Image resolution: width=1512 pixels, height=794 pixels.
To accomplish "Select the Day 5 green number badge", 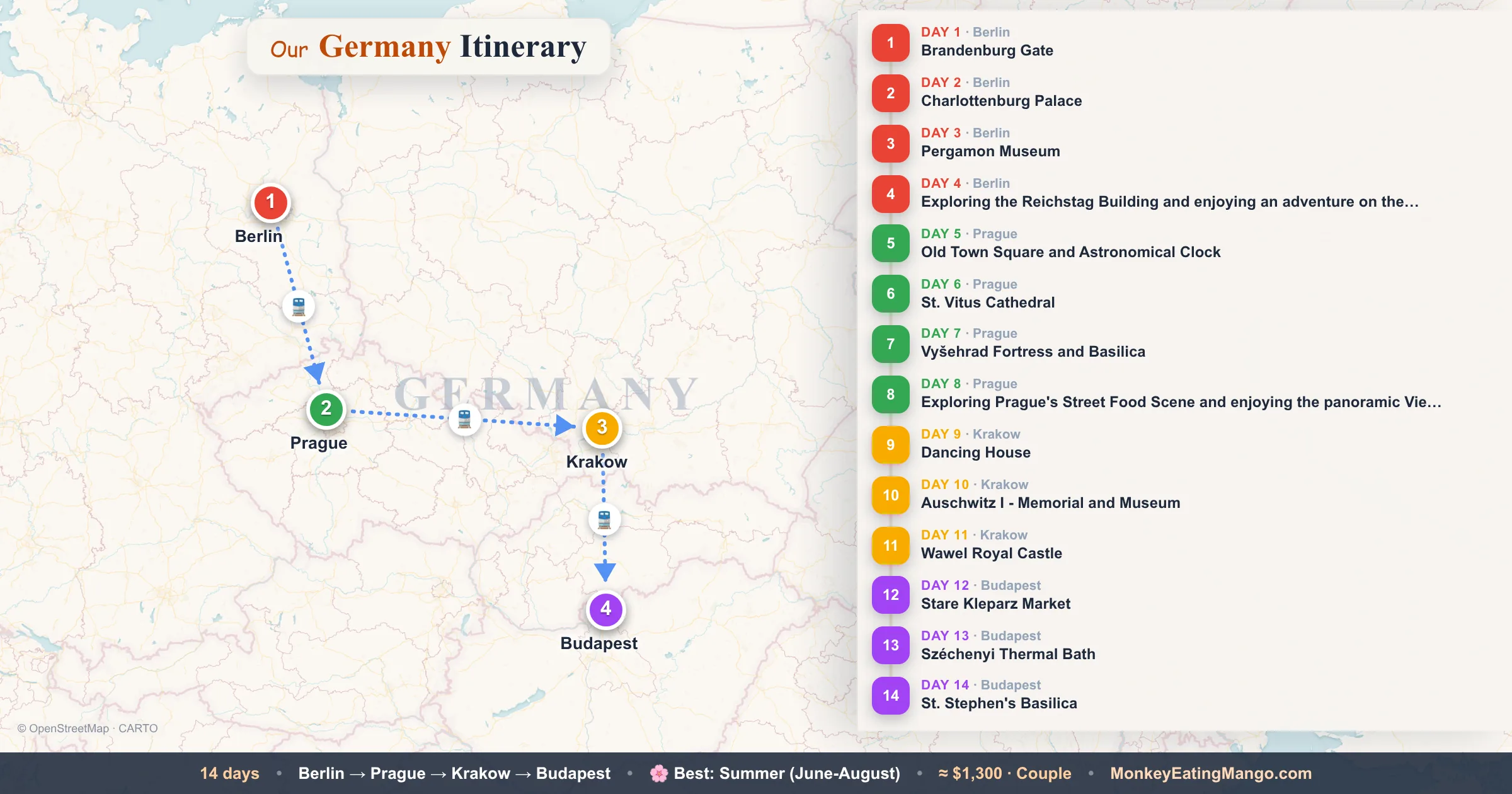I will click(890, 243).
